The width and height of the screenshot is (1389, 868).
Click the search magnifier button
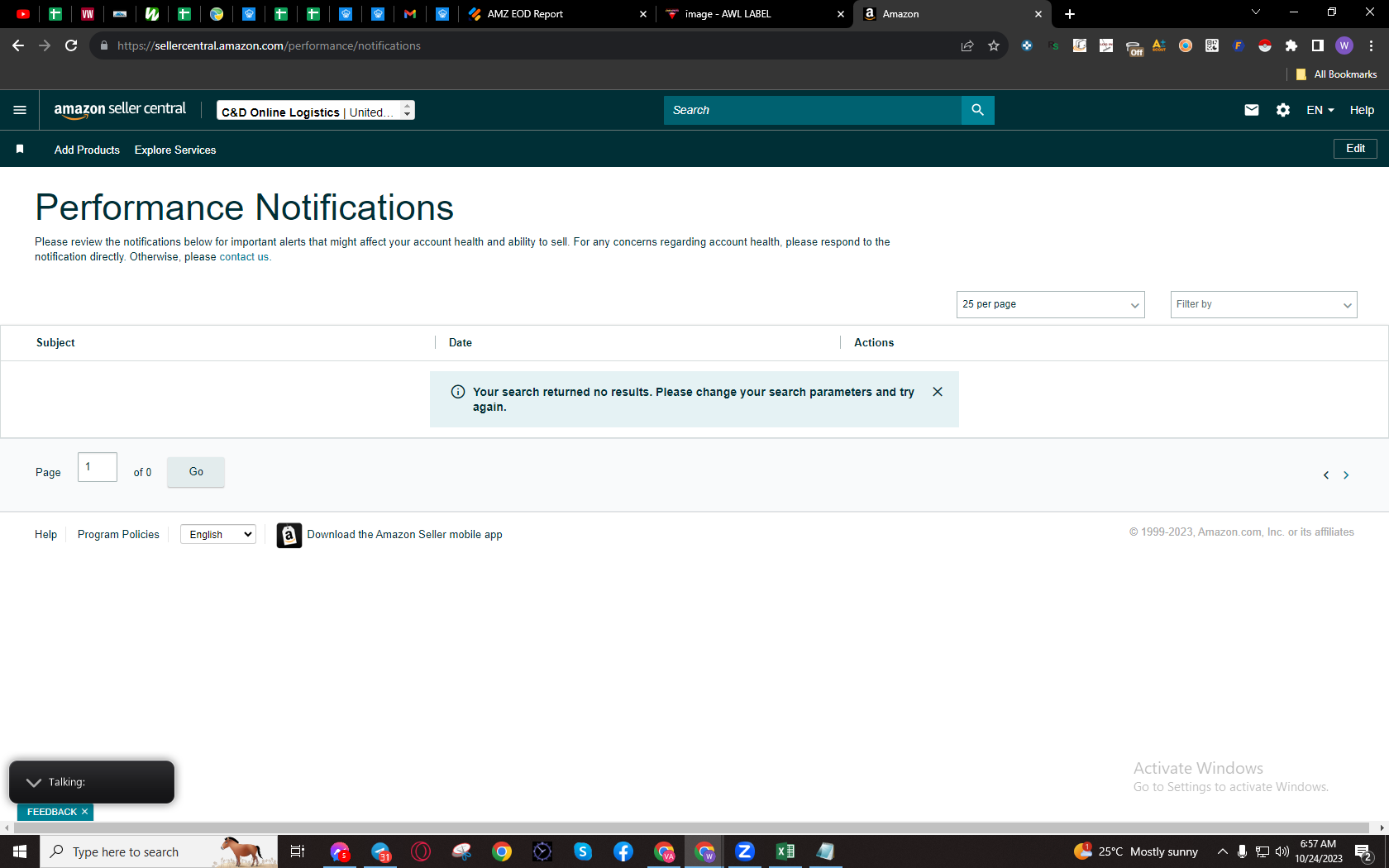(x=977, y=110)
